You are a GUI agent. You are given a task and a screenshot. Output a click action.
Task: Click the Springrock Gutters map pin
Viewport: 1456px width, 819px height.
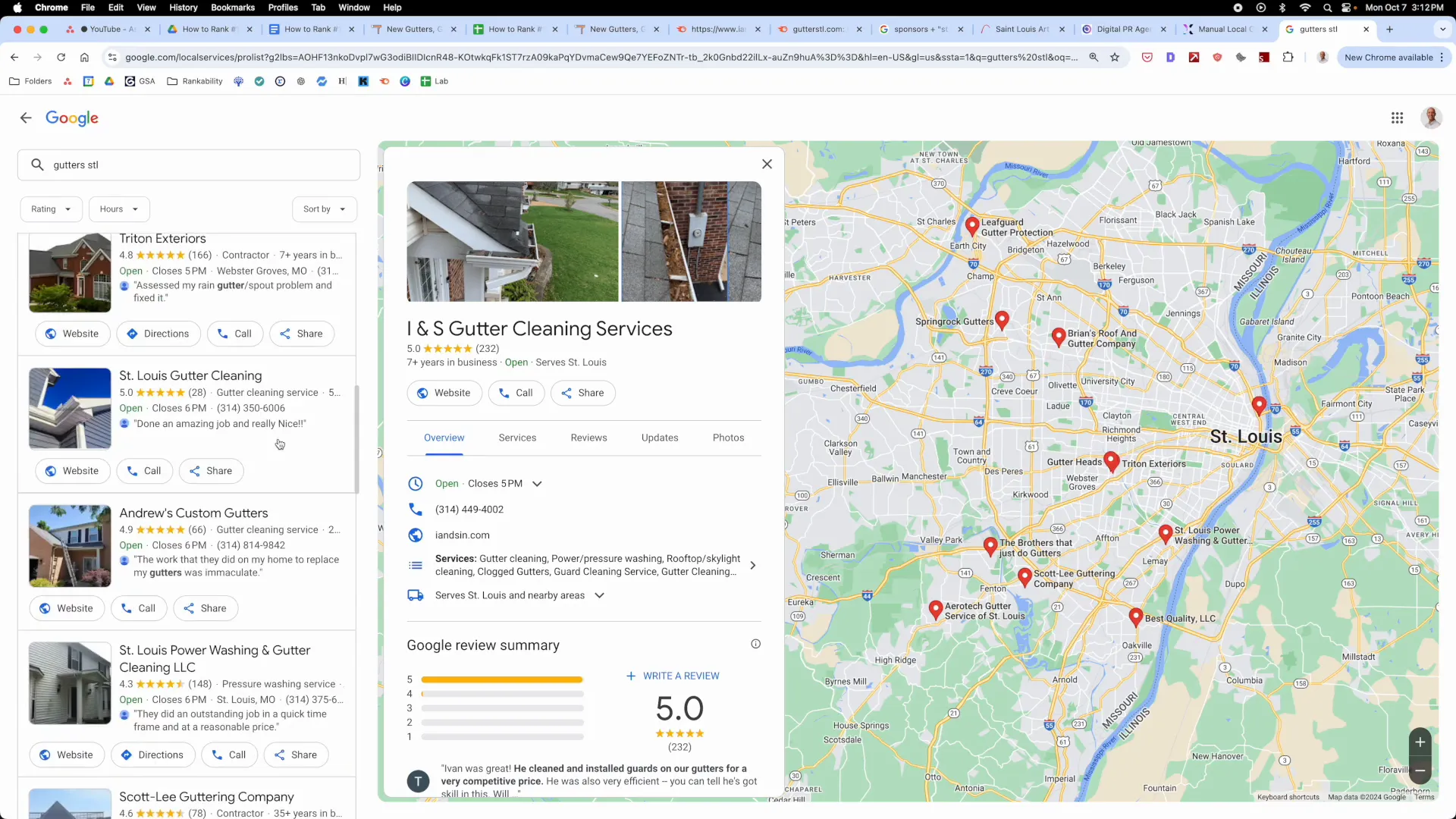click(x=1002, y=320)
